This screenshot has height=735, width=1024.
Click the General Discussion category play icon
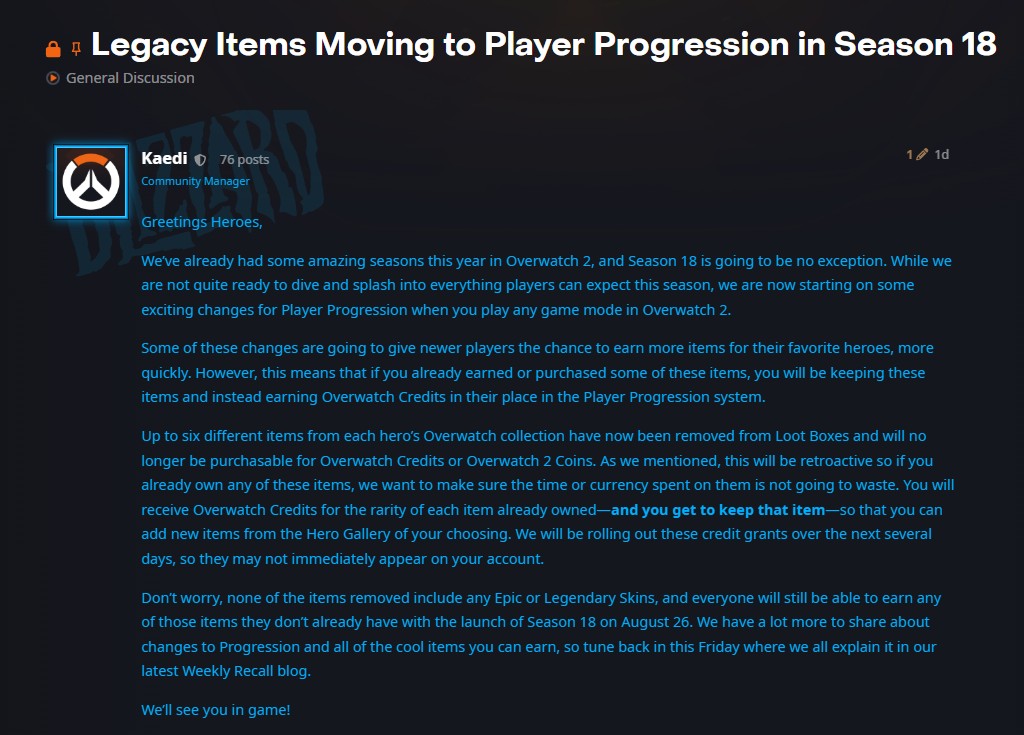pyautogui.click(x=53, y=78)
